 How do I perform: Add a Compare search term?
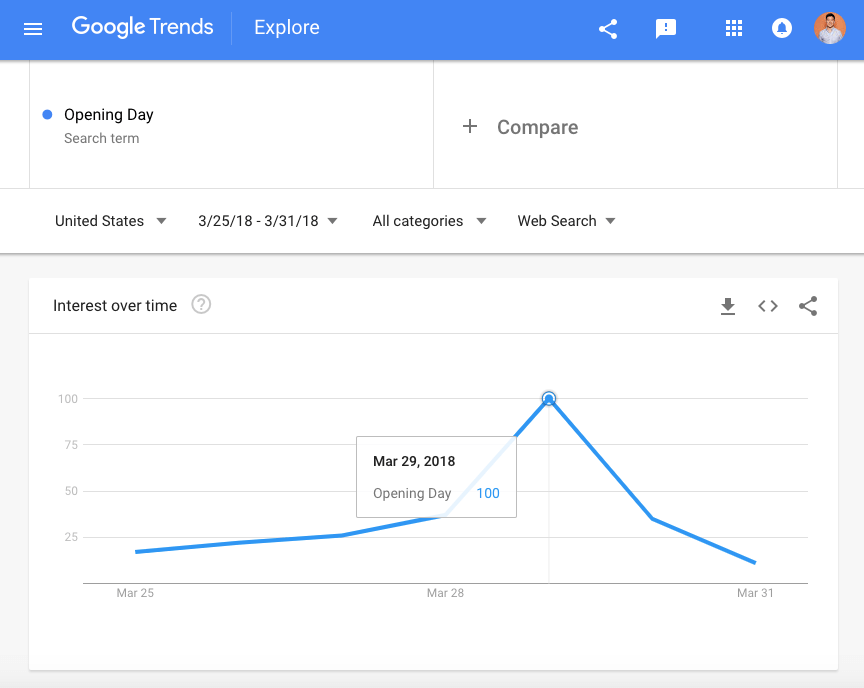520,127
